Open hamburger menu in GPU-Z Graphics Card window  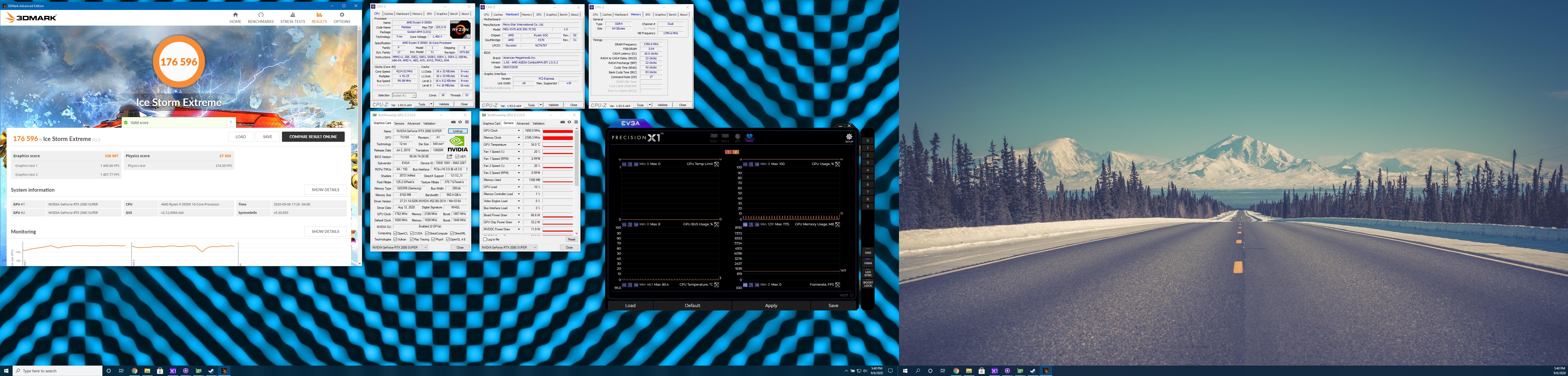pos(467,122)
